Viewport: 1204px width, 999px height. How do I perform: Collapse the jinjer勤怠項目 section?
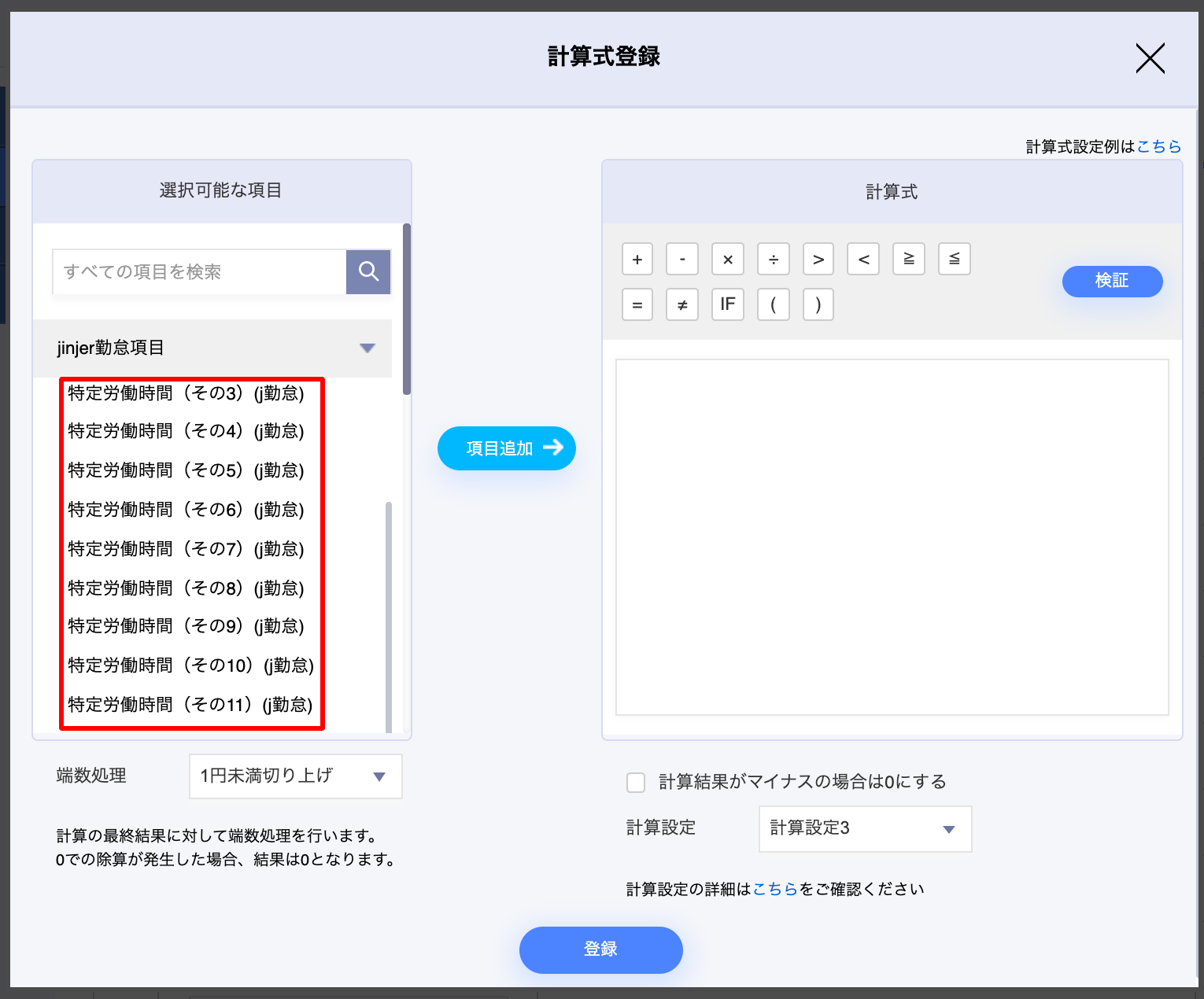367,348
